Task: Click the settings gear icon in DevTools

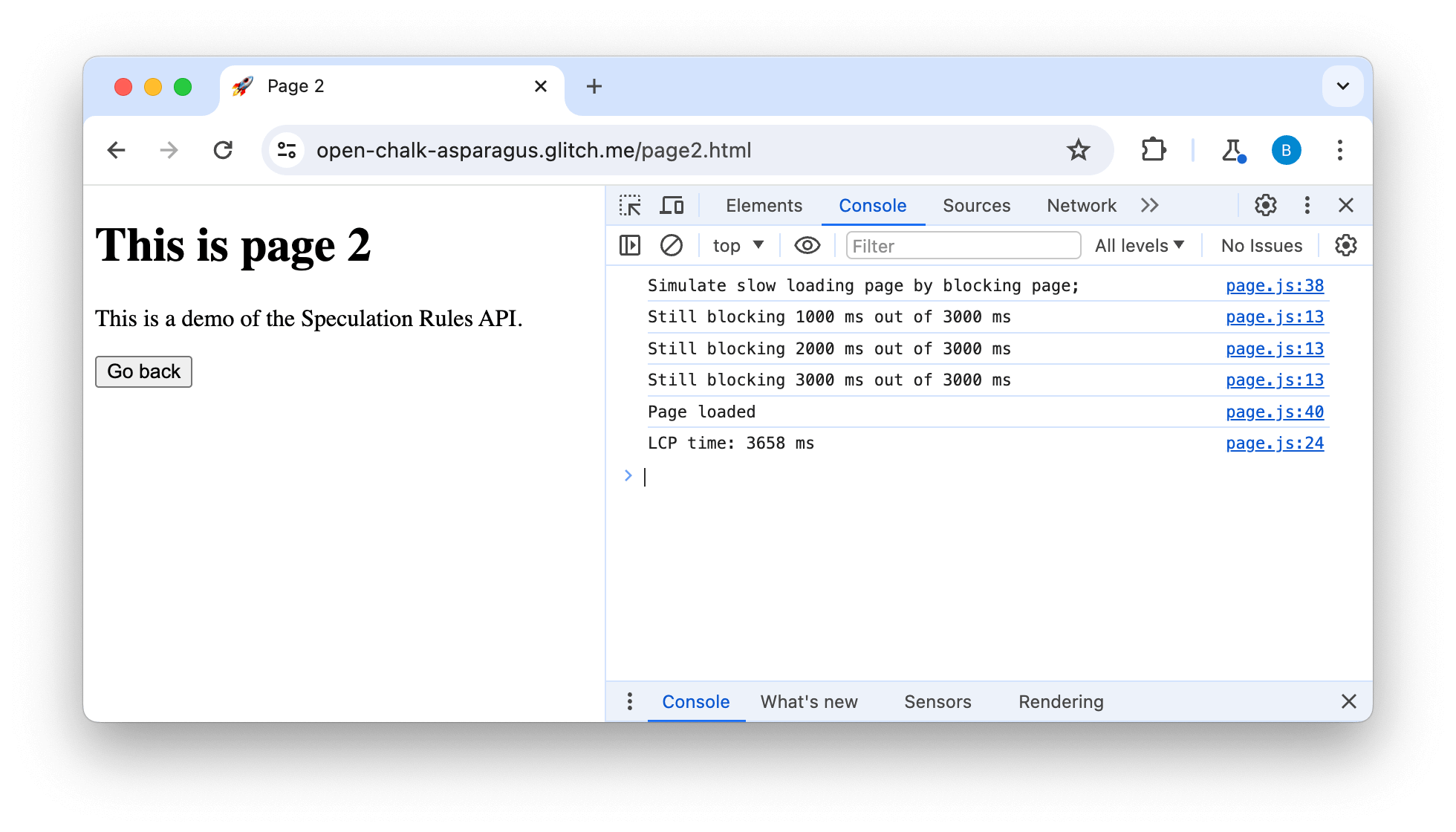Action: click(1266, 204)
